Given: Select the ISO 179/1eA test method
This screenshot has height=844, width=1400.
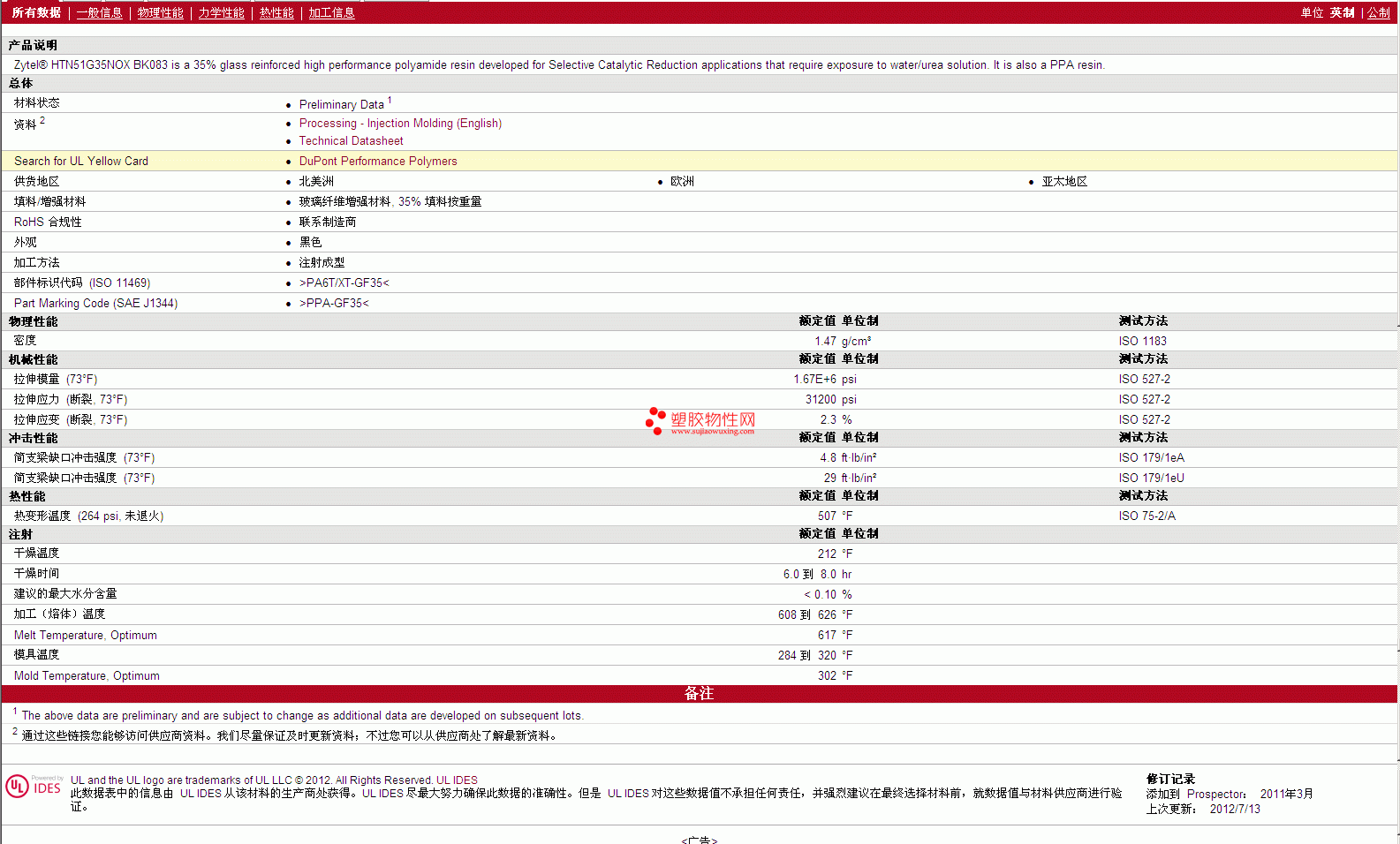Looking at the screenshot, I should pos(1151,458).
